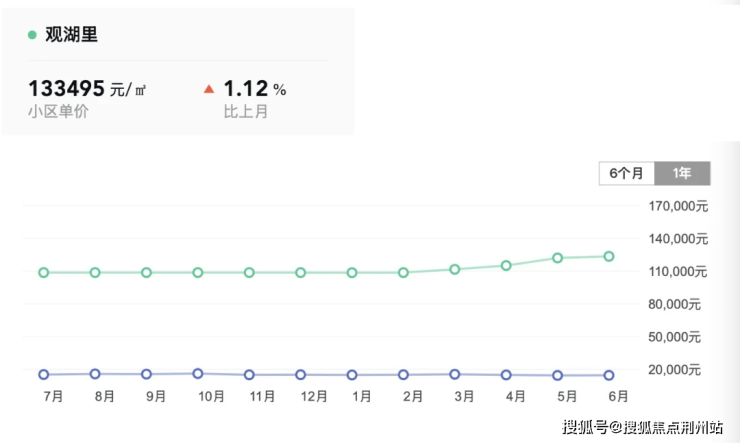Open the 观湖里 community title
The image size is (740, 443).
[x=72, y=35]
